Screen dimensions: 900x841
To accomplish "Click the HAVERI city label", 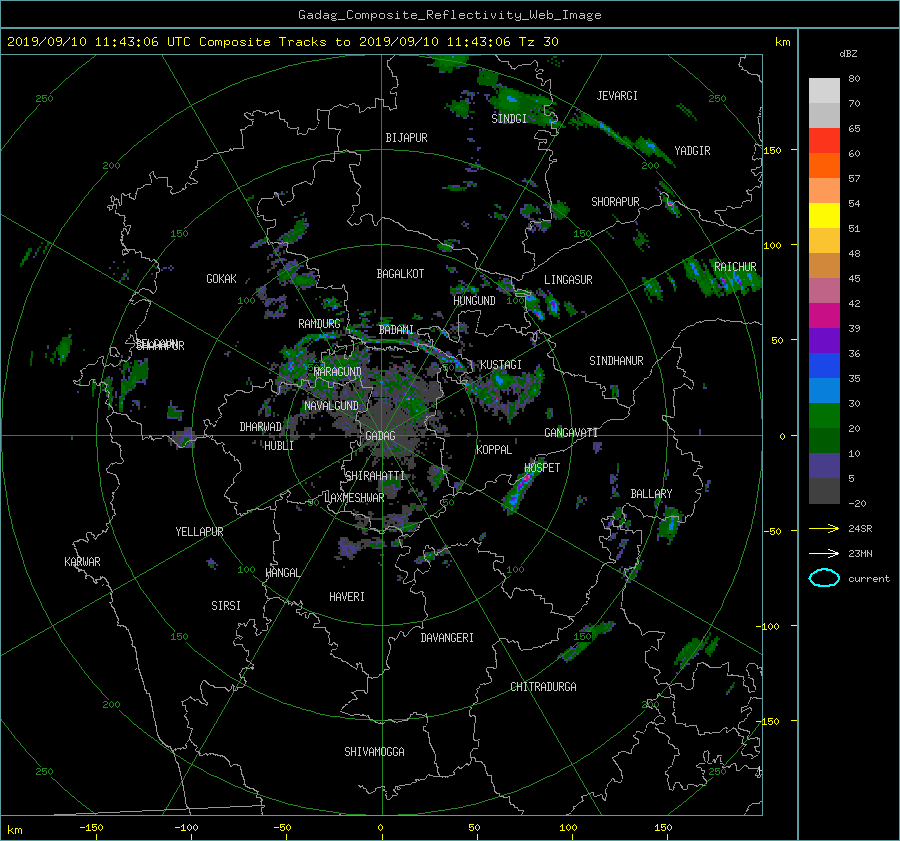I will 347,597.
